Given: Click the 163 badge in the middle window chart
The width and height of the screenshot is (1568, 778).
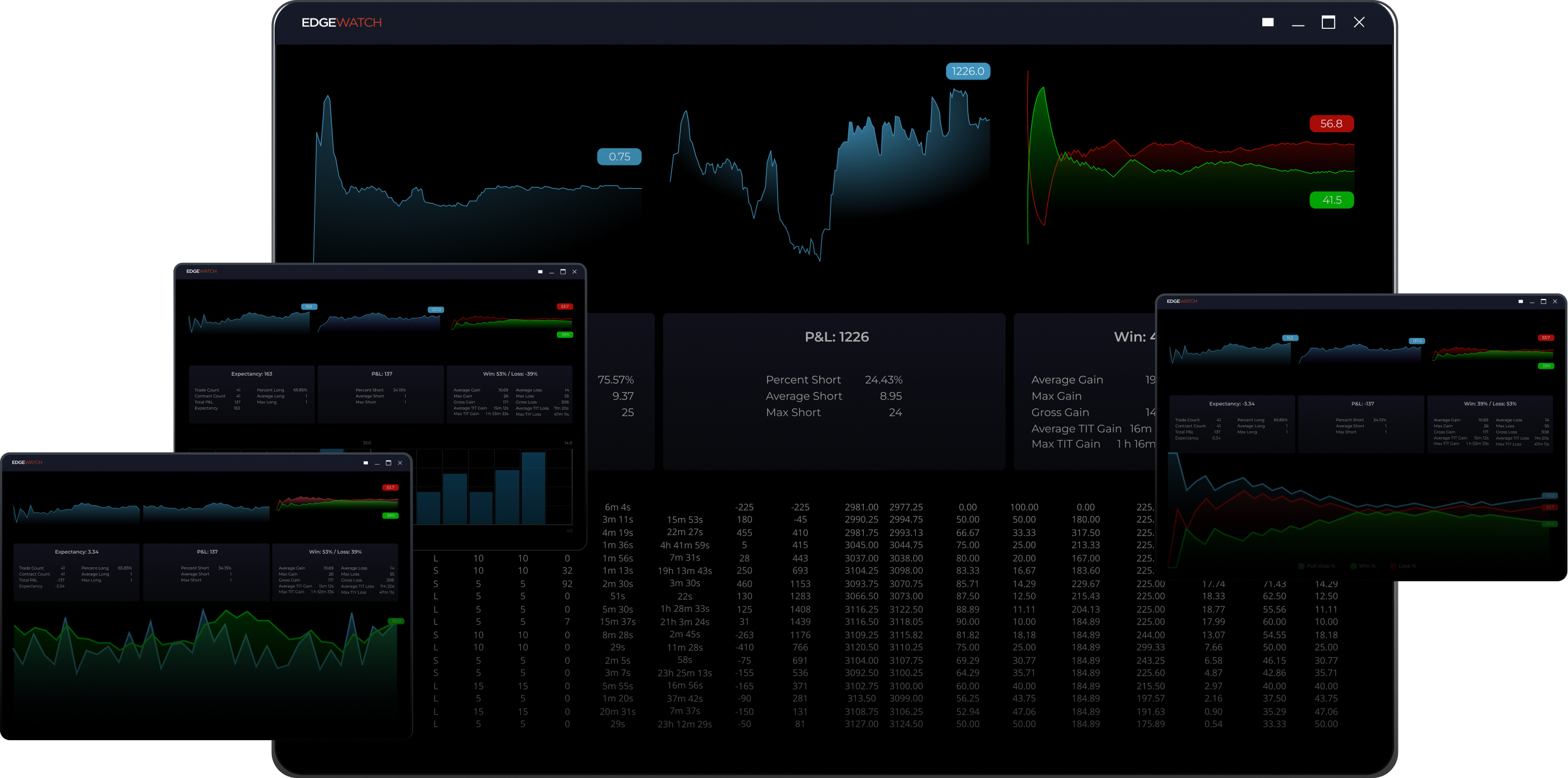Looking at the screenshot, I should (309, 307).
